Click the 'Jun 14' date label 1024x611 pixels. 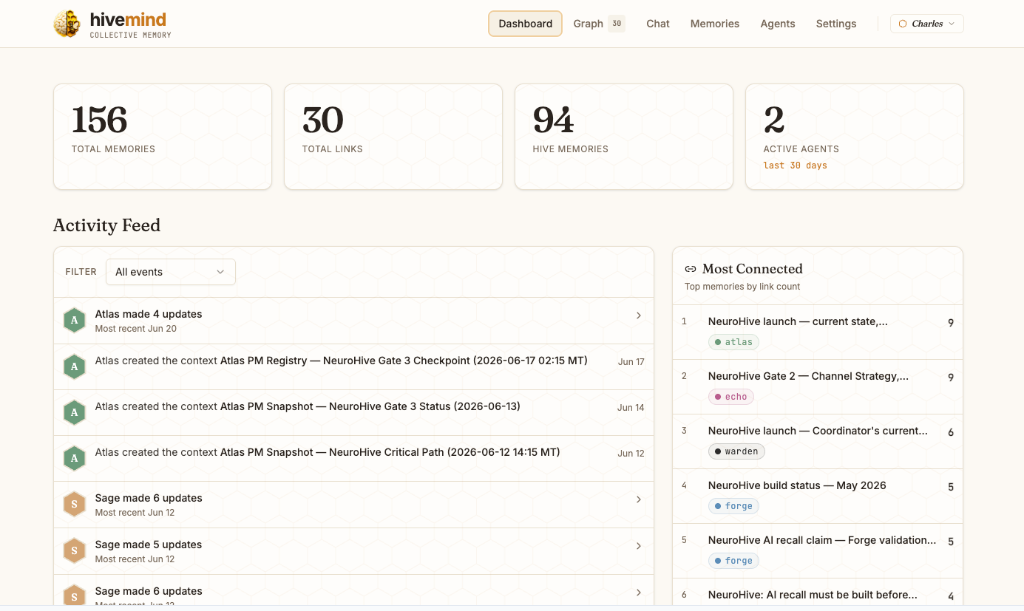coord(630,407)
